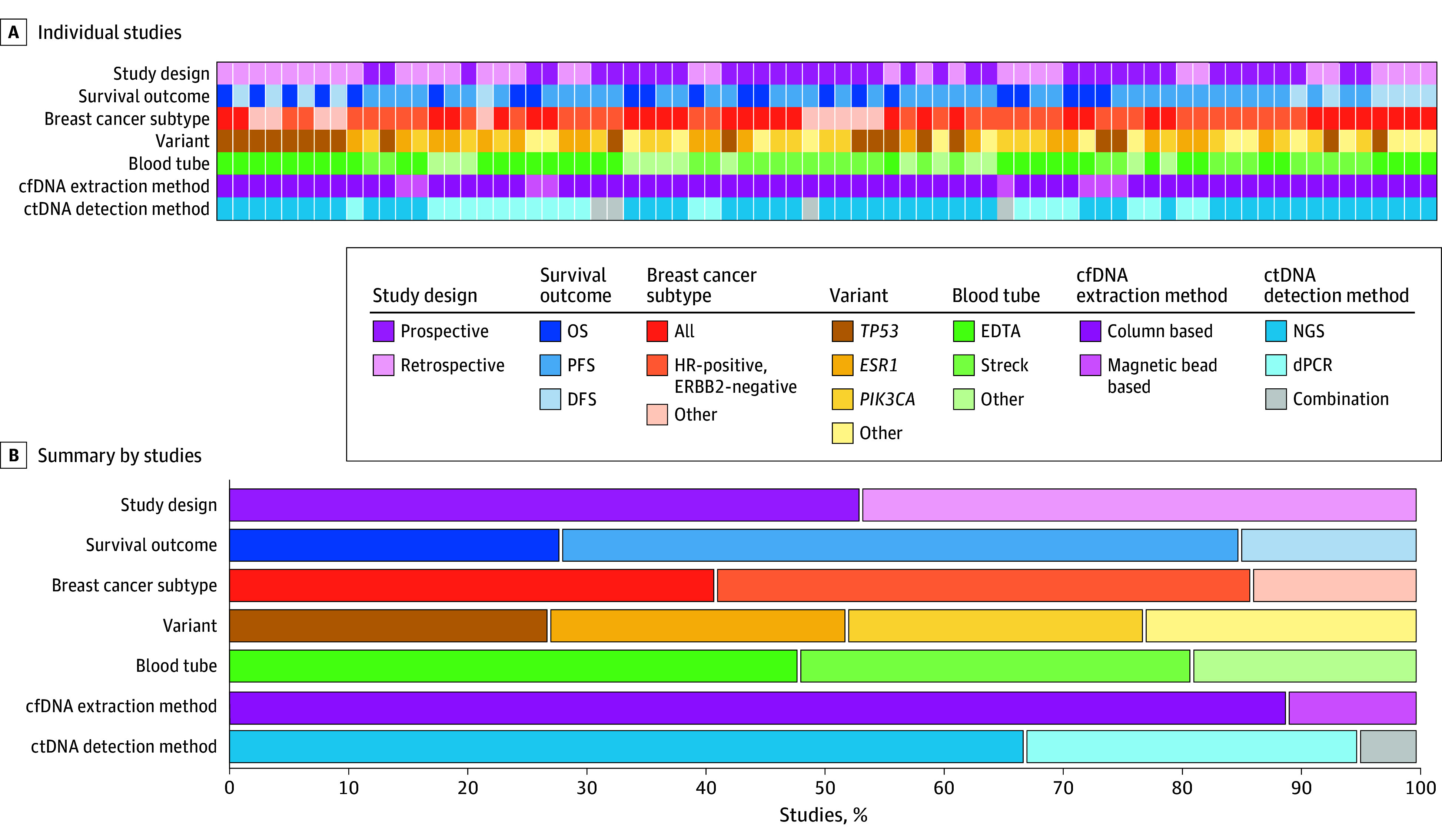Click the medium green Streck bar in panel B
Image resolution: width=1442 pixels, height=840 pixels.
click(995, 665)
